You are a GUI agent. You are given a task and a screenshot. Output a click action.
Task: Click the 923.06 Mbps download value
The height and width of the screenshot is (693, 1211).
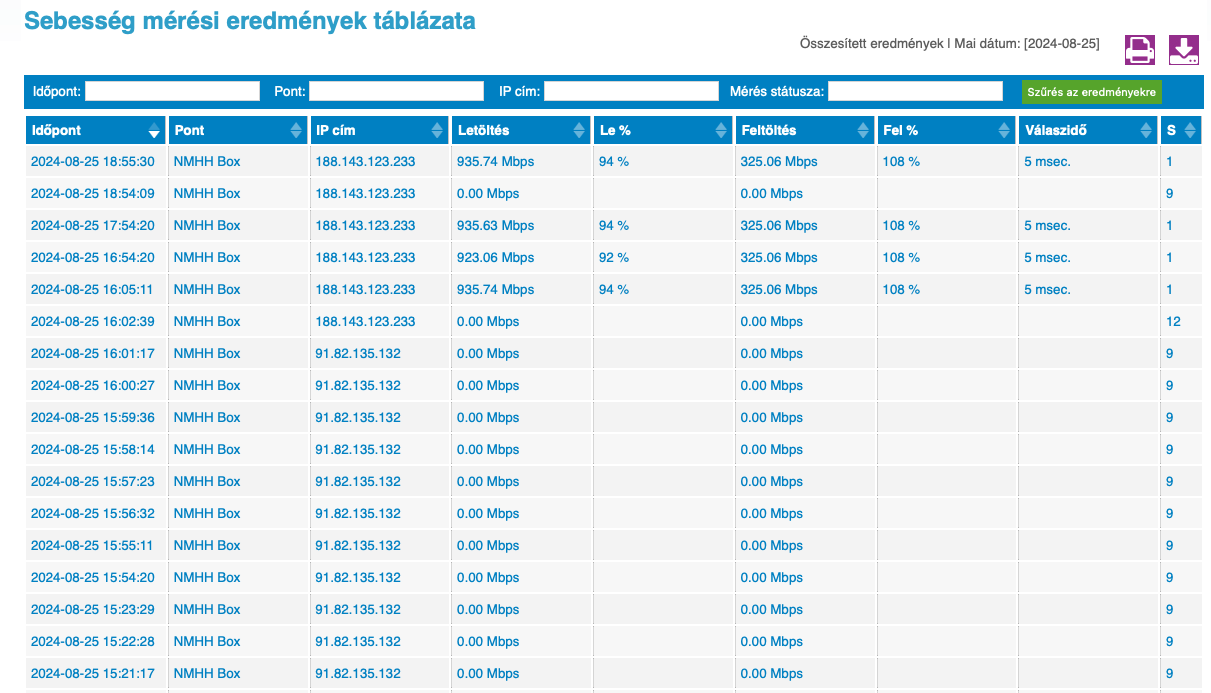pyautogui.click(x=495, y=258)
